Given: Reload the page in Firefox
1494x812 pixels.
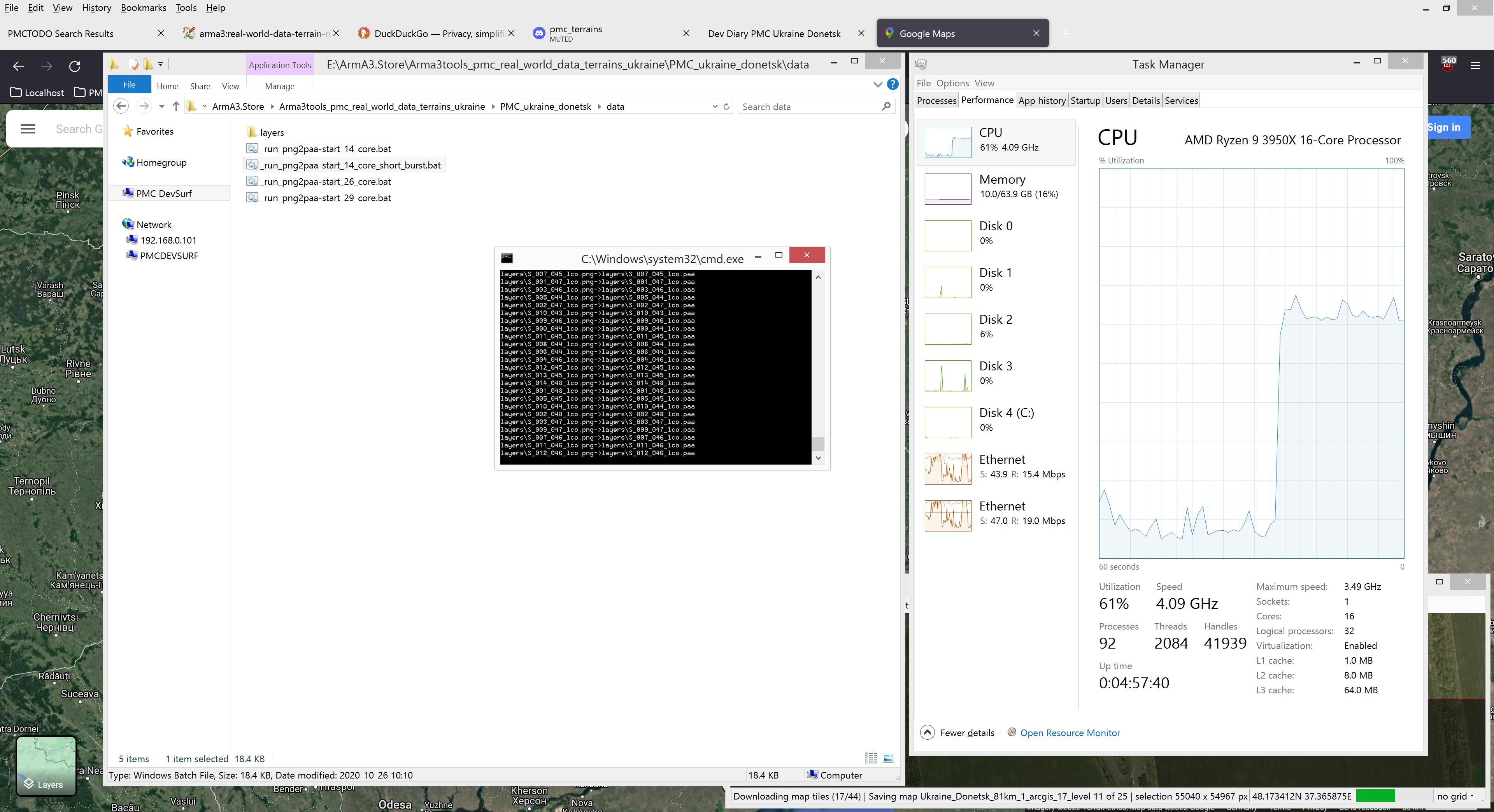Looking at the screenshot, I should point(75,66).
